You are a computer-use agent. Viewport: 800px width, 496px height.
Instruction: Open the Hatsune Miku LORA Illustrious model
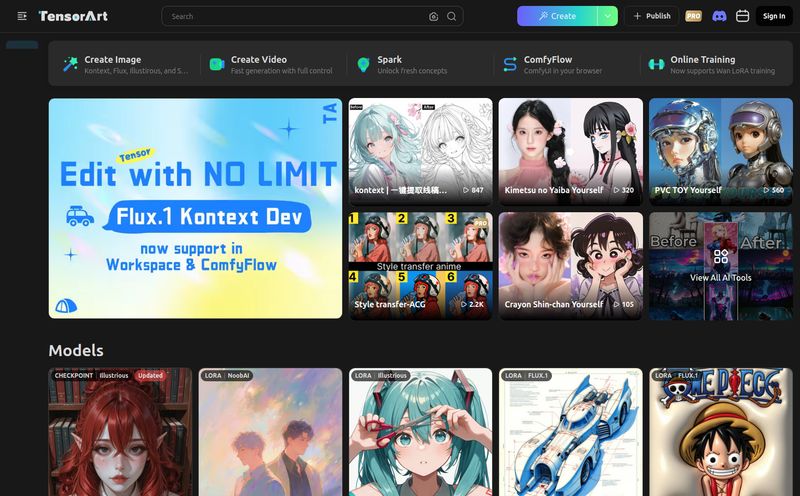(420, 432)
